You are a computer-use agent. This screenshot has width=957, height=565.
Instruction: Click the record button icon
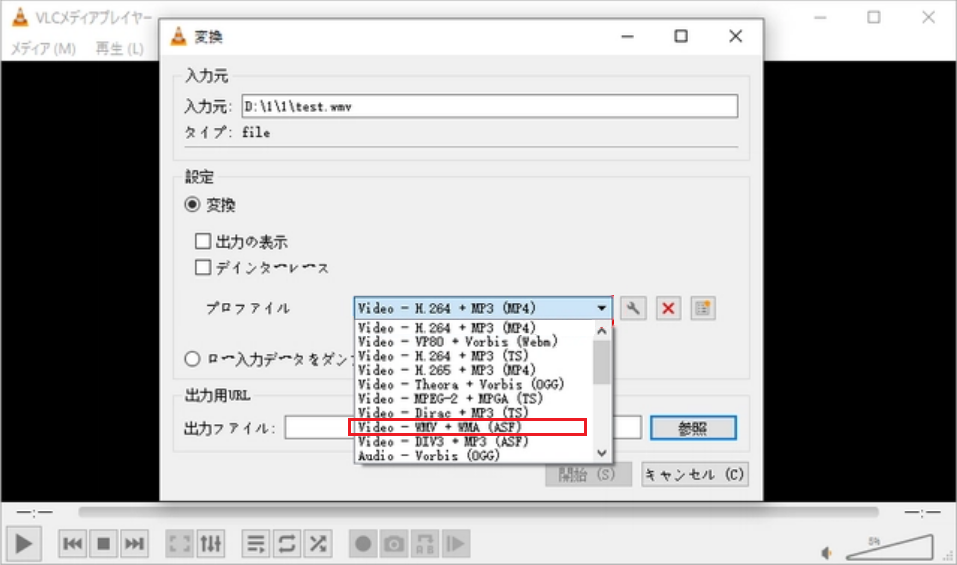click(363, 543)
